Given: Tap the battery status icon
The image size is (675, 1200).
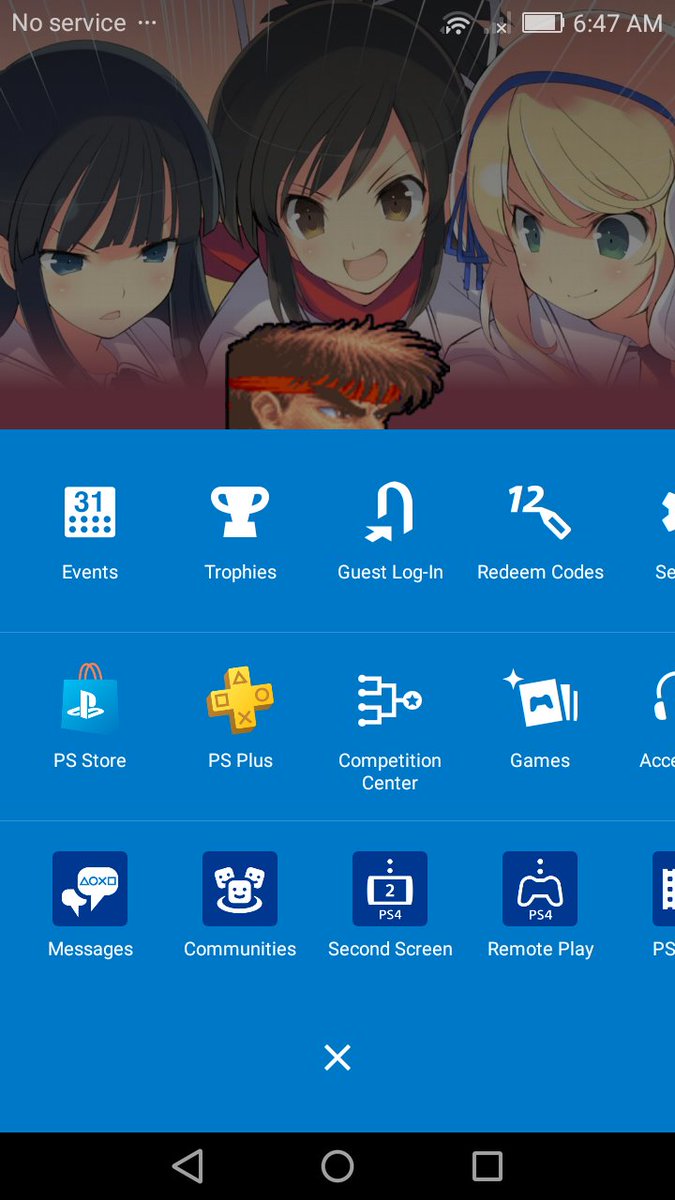Looking at the screenshot, I should click(x=544, y=23).
